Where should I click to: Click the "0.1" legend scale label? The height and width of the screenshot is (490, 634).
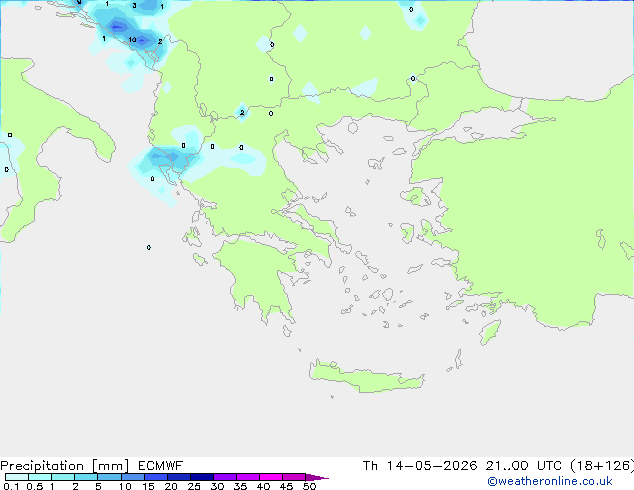11,486
